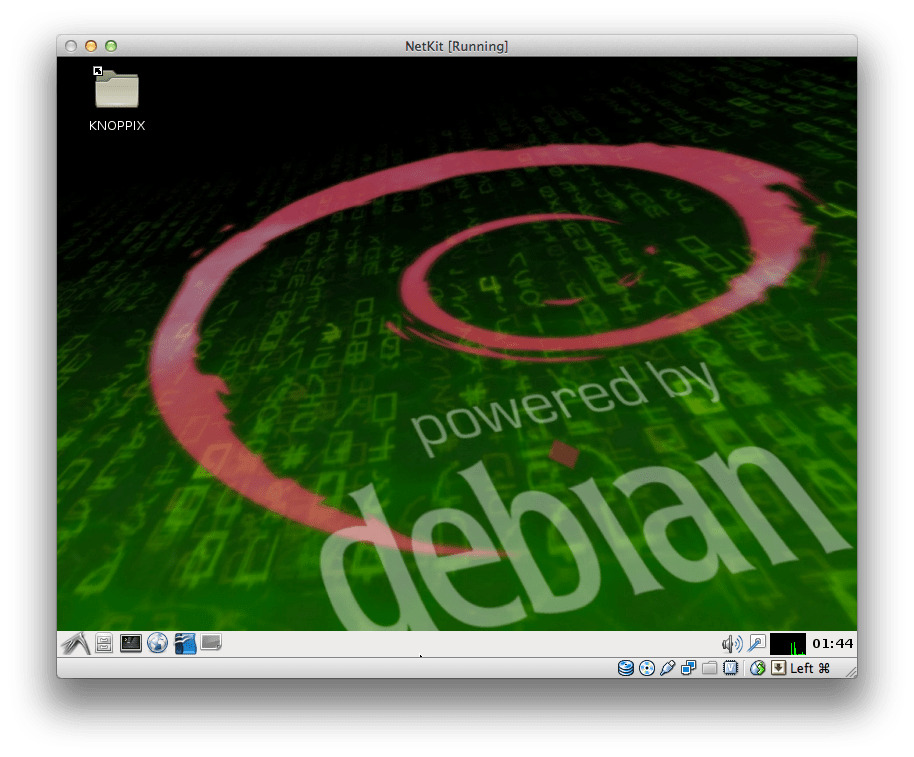Image resolution: width=914 pixels, height=757 pixels.
Task: Open the CPU usage monitor graph
Action: [788, 643]
